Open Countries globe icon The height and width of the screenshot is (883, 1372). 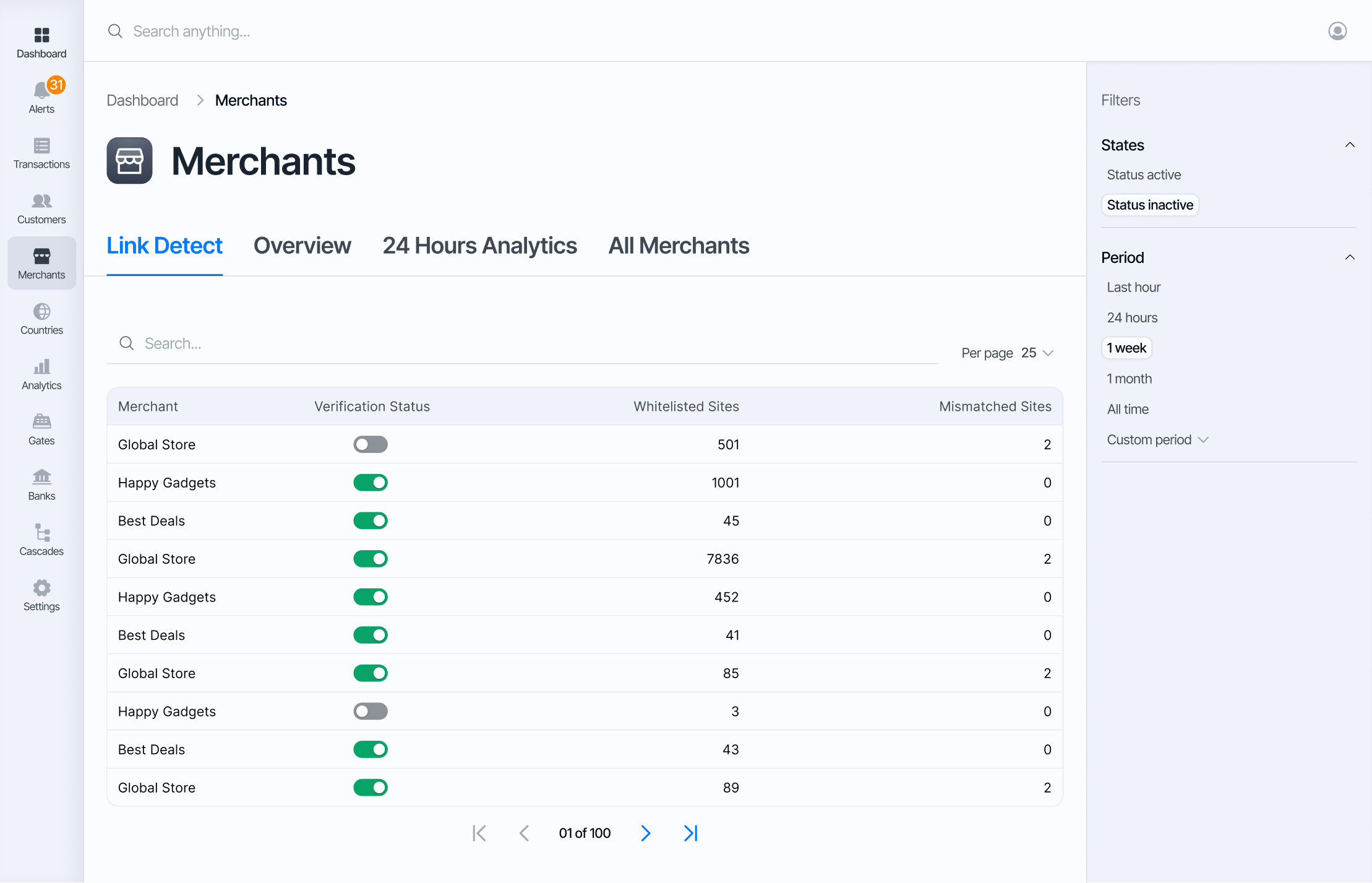(41, 312)
